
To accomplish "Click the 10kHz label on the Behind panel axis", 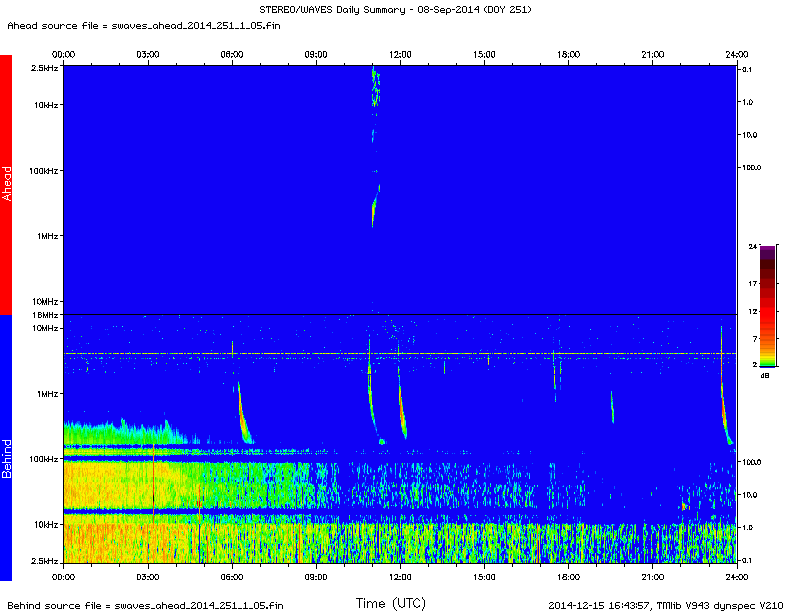I will [x=46, y=525].
